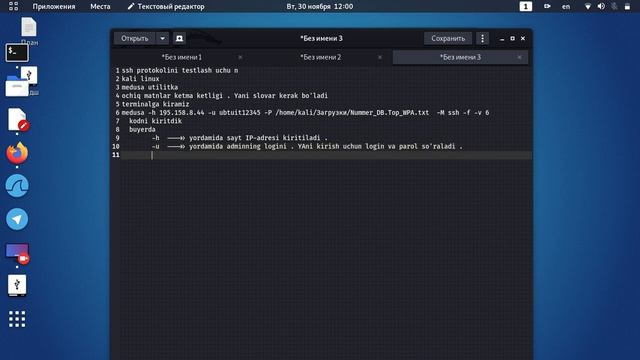Open the Terminal from the dock

[17, 53]
